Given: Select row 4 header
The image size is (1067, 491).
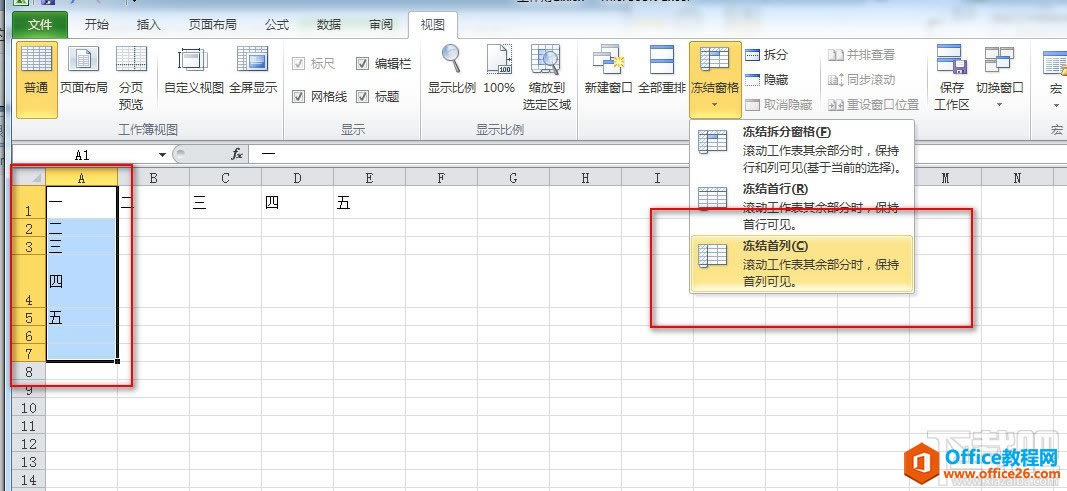Looking at the screenshot, I should coord(29,281).
